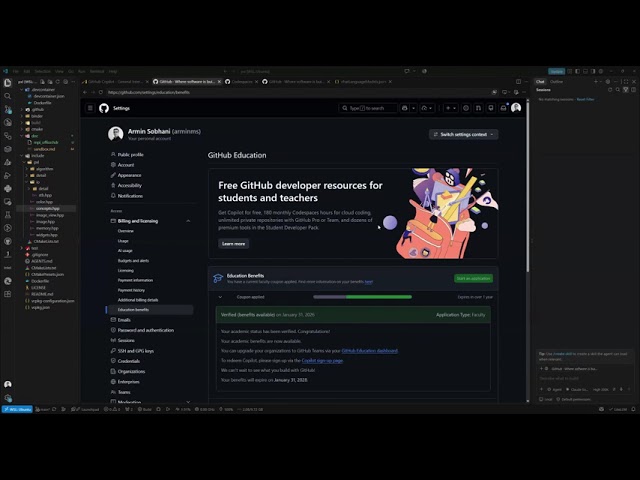The width and height of the screenshot is (640, 480).
Task: Go back in the embedded browser
Action: click(x=85, y=92)
